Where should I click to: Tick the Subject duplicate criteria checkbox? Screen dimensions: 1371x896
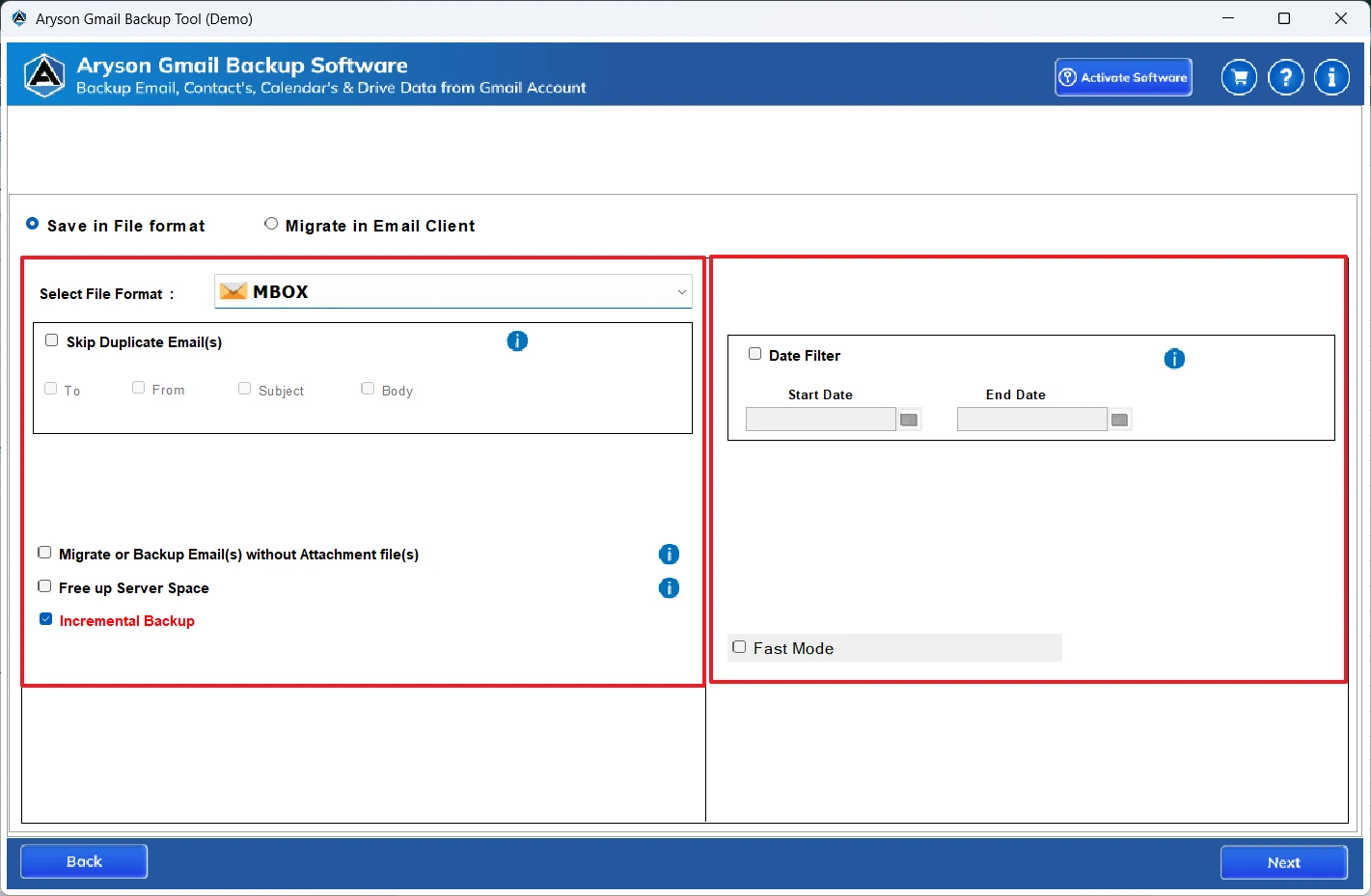[245, 389]
